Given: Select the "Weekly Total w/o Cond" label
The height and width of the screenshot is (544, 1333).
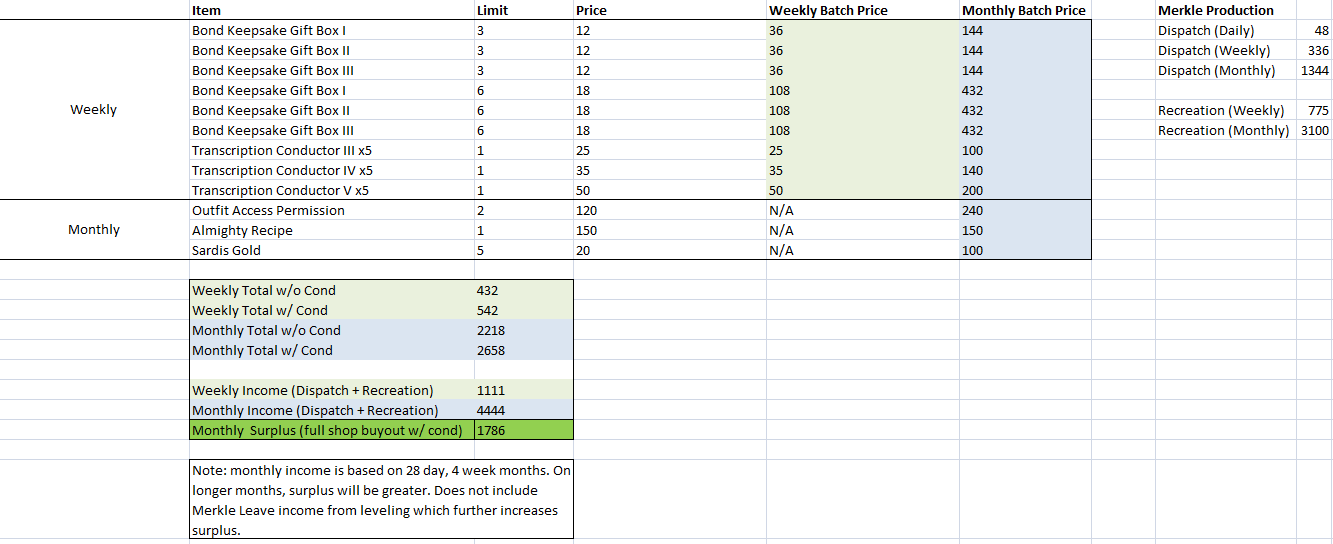Looking at the screenshot, I should 332,290.
